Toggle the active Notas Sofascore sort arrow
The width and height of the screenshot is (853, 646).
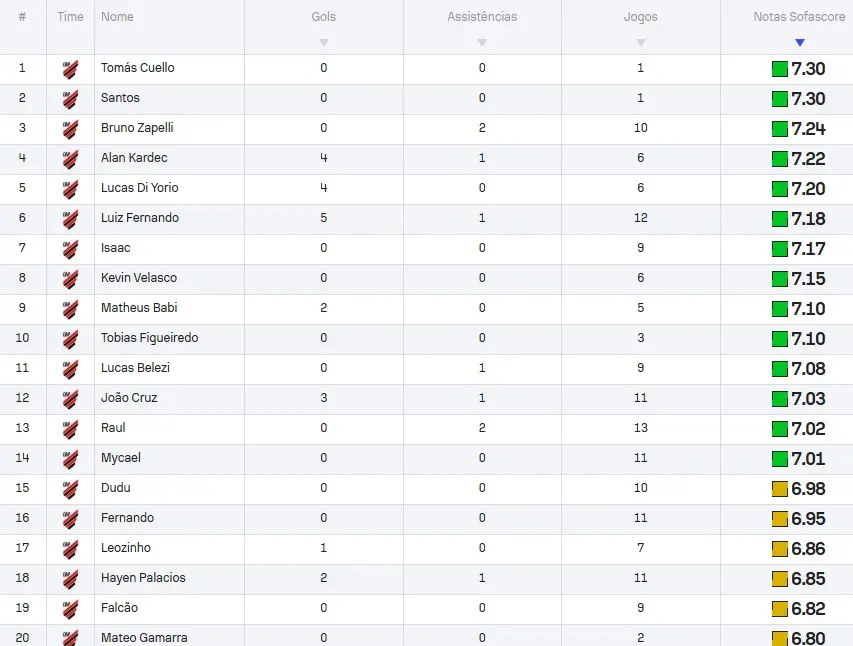tap(800, 42)
